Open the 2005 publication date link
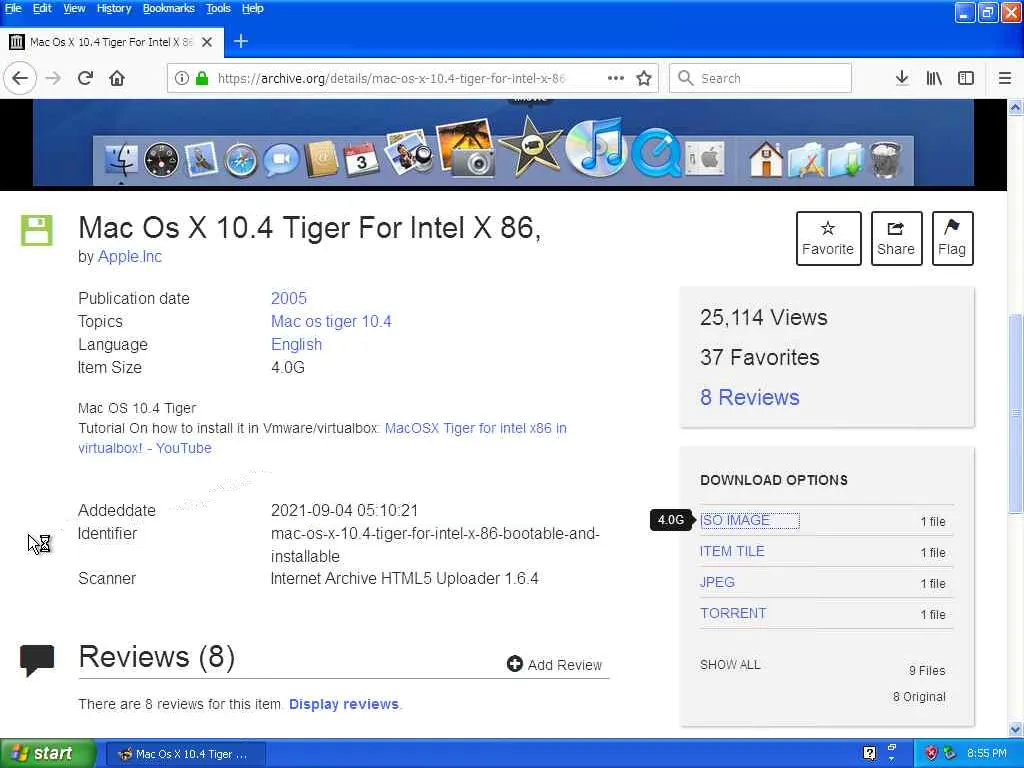This screenshot has height=768, width=1024. (x=289, y=298)
